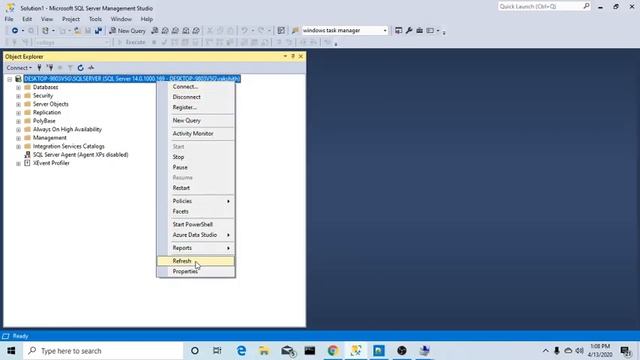Open Microsoft Edge from taskbar
The width and height of the screenshot is (640, 360).
pos(241,351)
